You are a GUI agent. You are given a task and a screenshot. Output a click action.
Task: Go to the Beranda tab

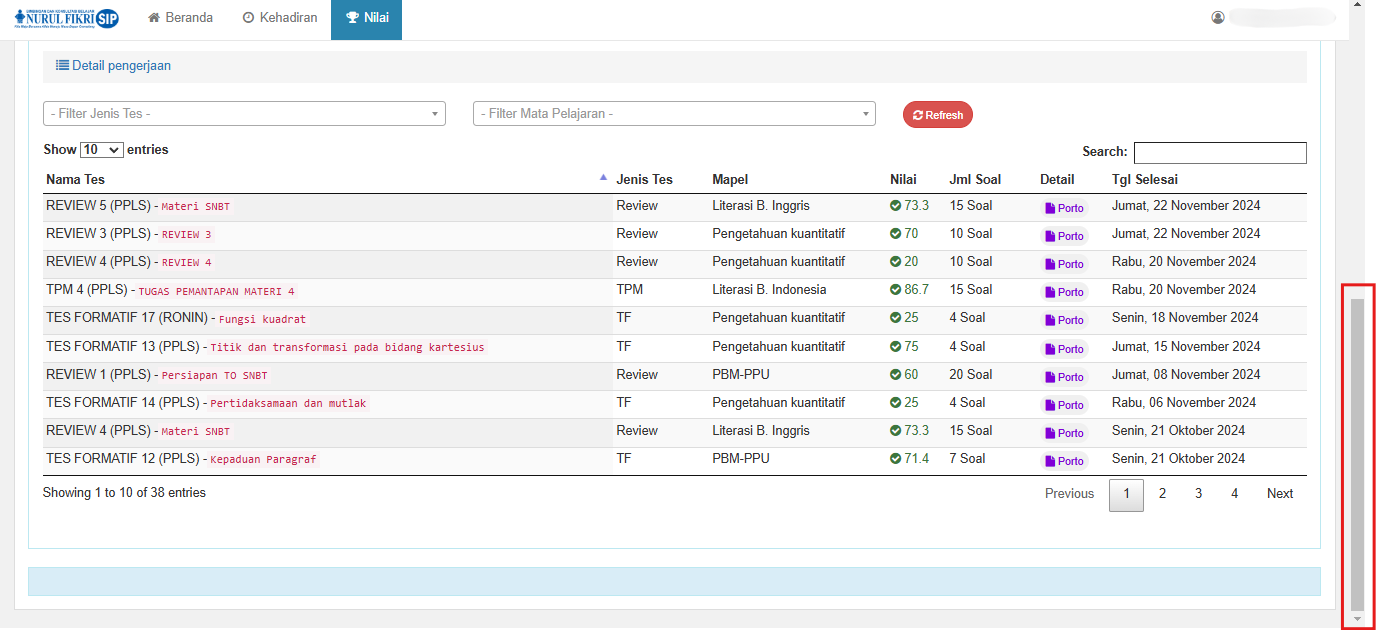coord(180,18)
